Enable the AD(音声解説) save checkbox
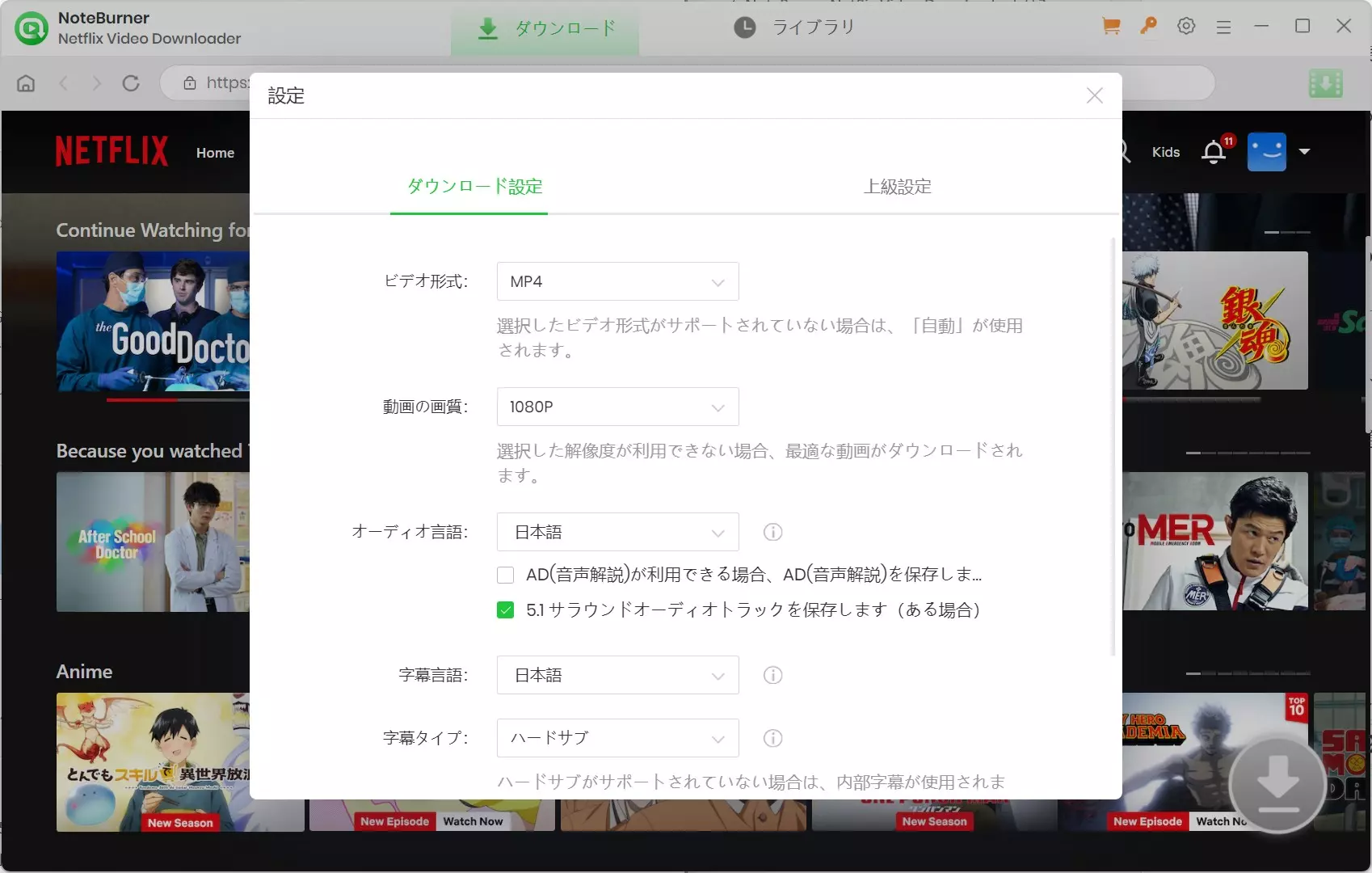The width and height of the screenshot is (1372, 873). pos(505,575)
